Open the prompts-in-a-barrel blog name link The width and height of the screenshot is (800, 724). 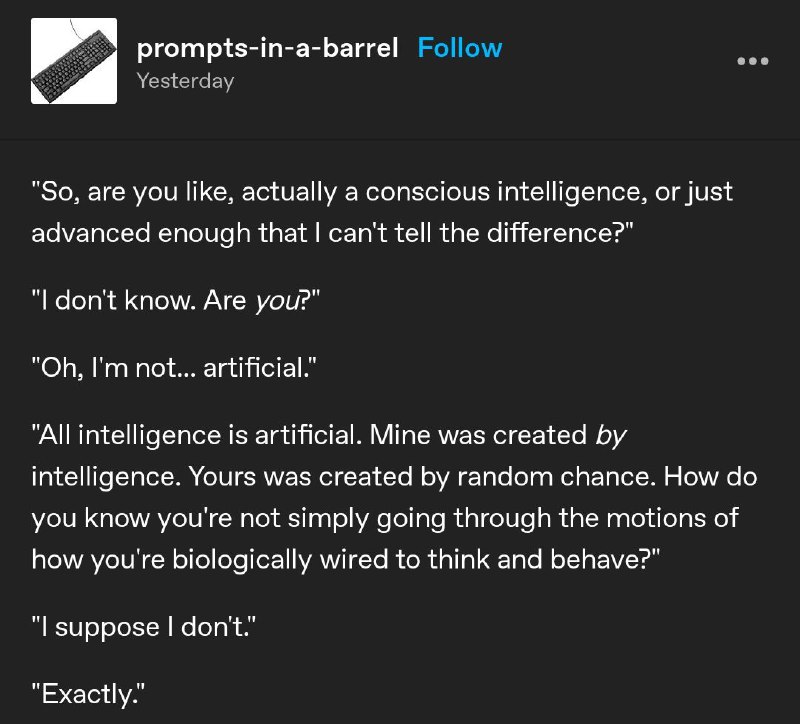tap(267, 48)
